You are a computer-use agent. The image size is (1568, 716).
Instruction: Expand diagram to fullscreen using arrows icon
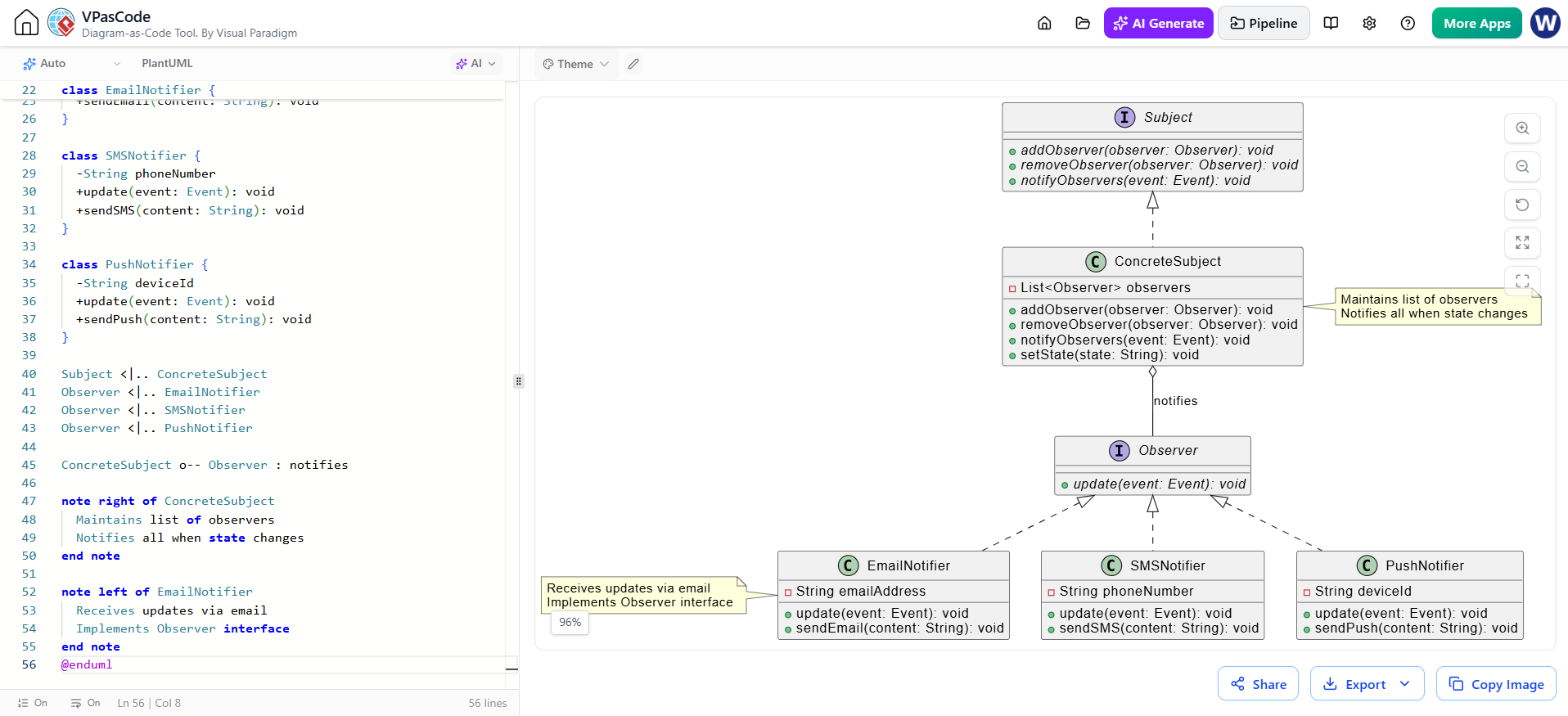[x=1522, y=243]
